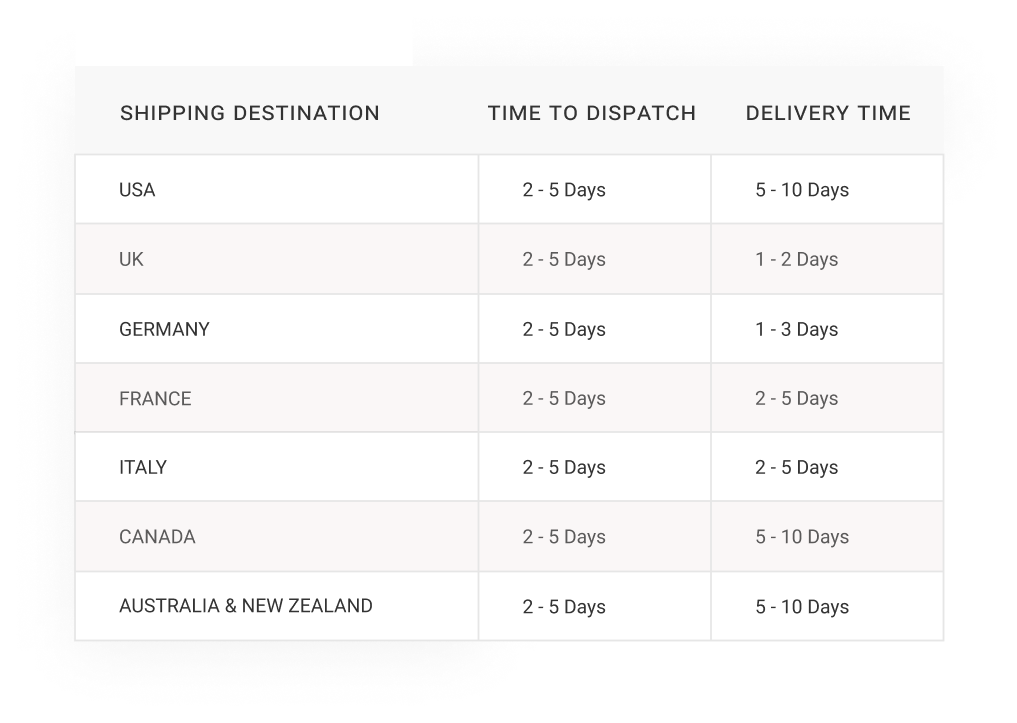Image resolution: width=1017 pixels, height=723 pixels.
Task: Select the Italy destination cell
Action: click(x=143, y=467)
